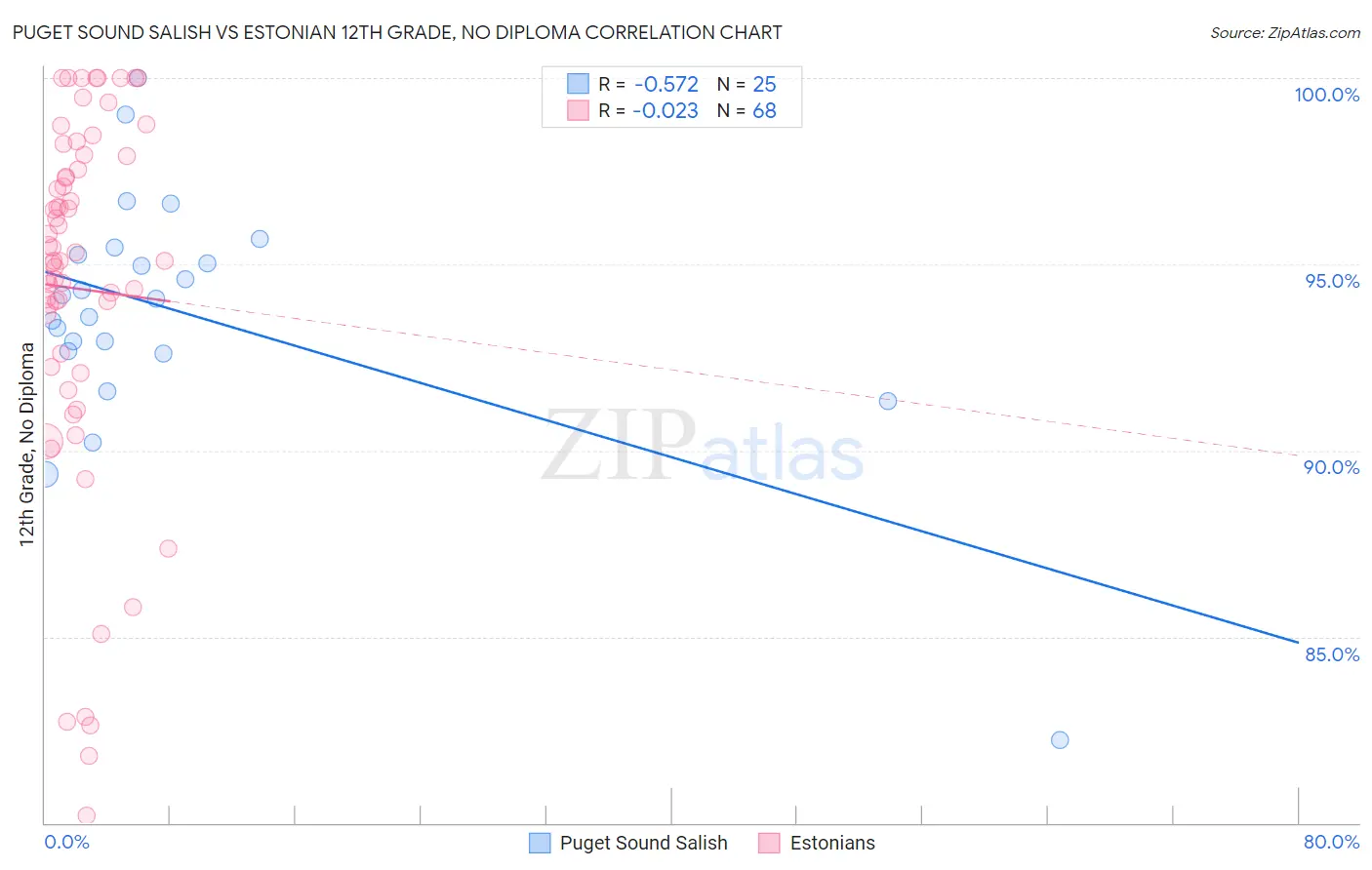Image resolution: width=1372 pixels, height=870 pixels.
Task: Click the chart title text
Action: tap(397, 32)
